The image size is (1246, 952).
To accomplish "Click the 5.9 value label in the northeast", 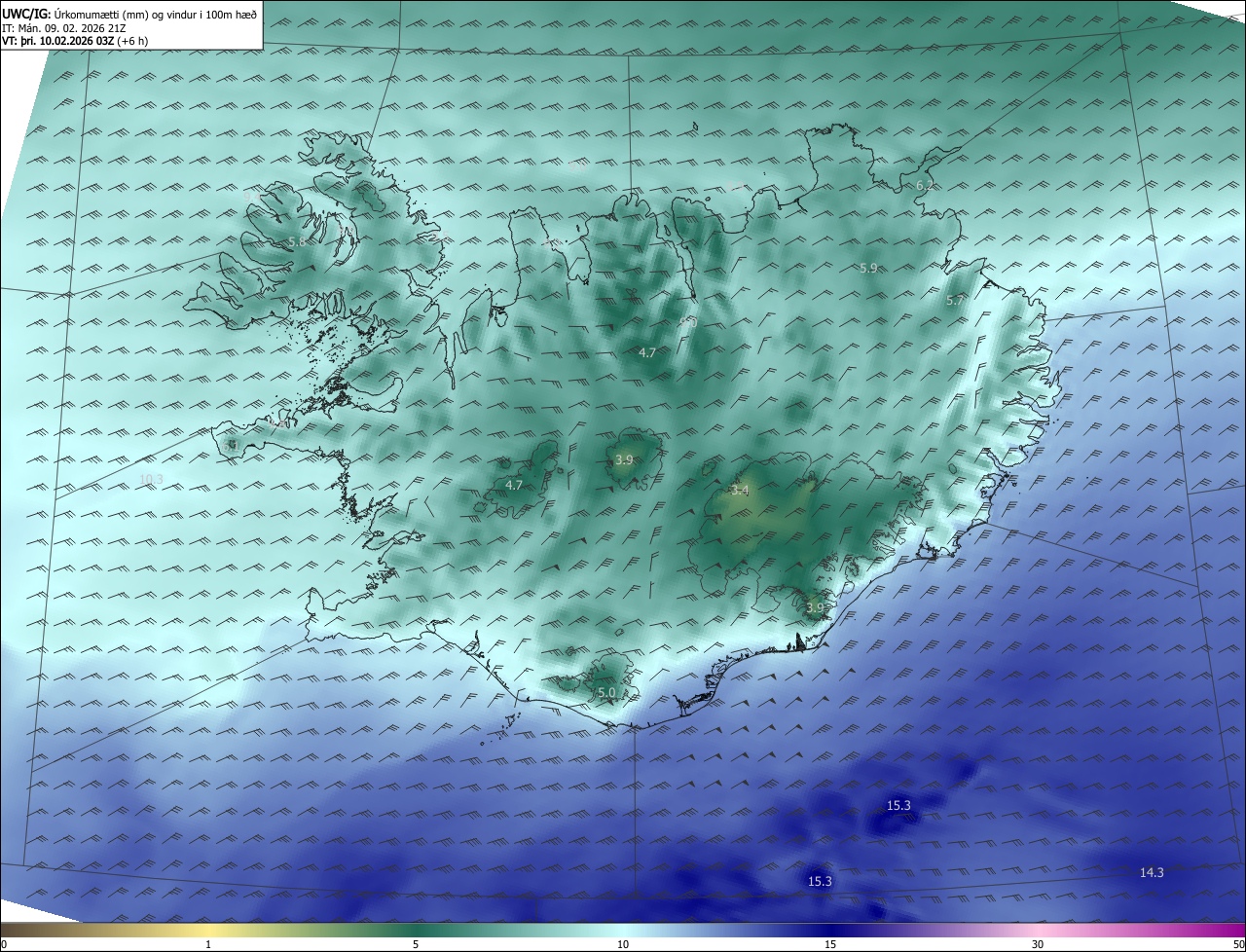I will [868, 268].
